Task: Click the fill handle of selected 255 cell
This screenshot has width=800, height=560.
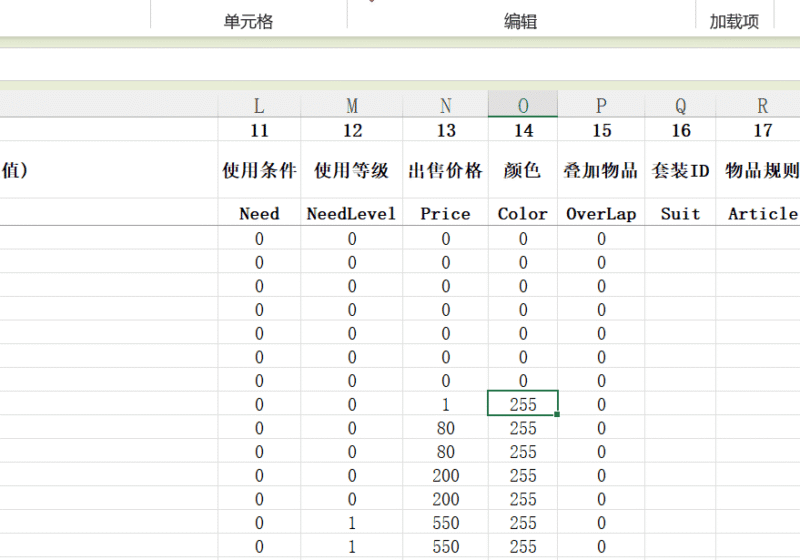Action: [x=557, y=414]
